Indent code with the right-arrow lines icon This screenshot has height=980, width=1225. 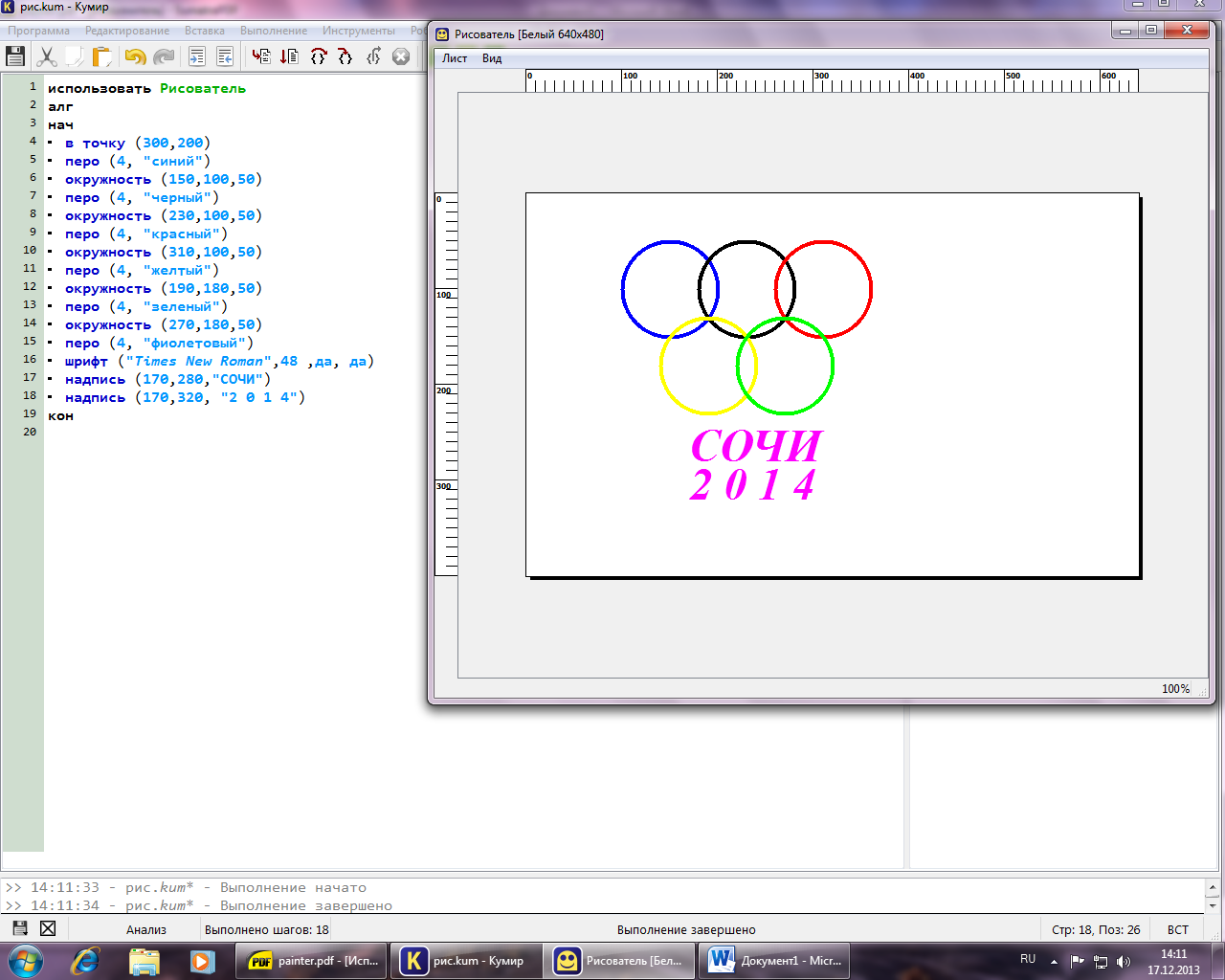click(196, 56)
